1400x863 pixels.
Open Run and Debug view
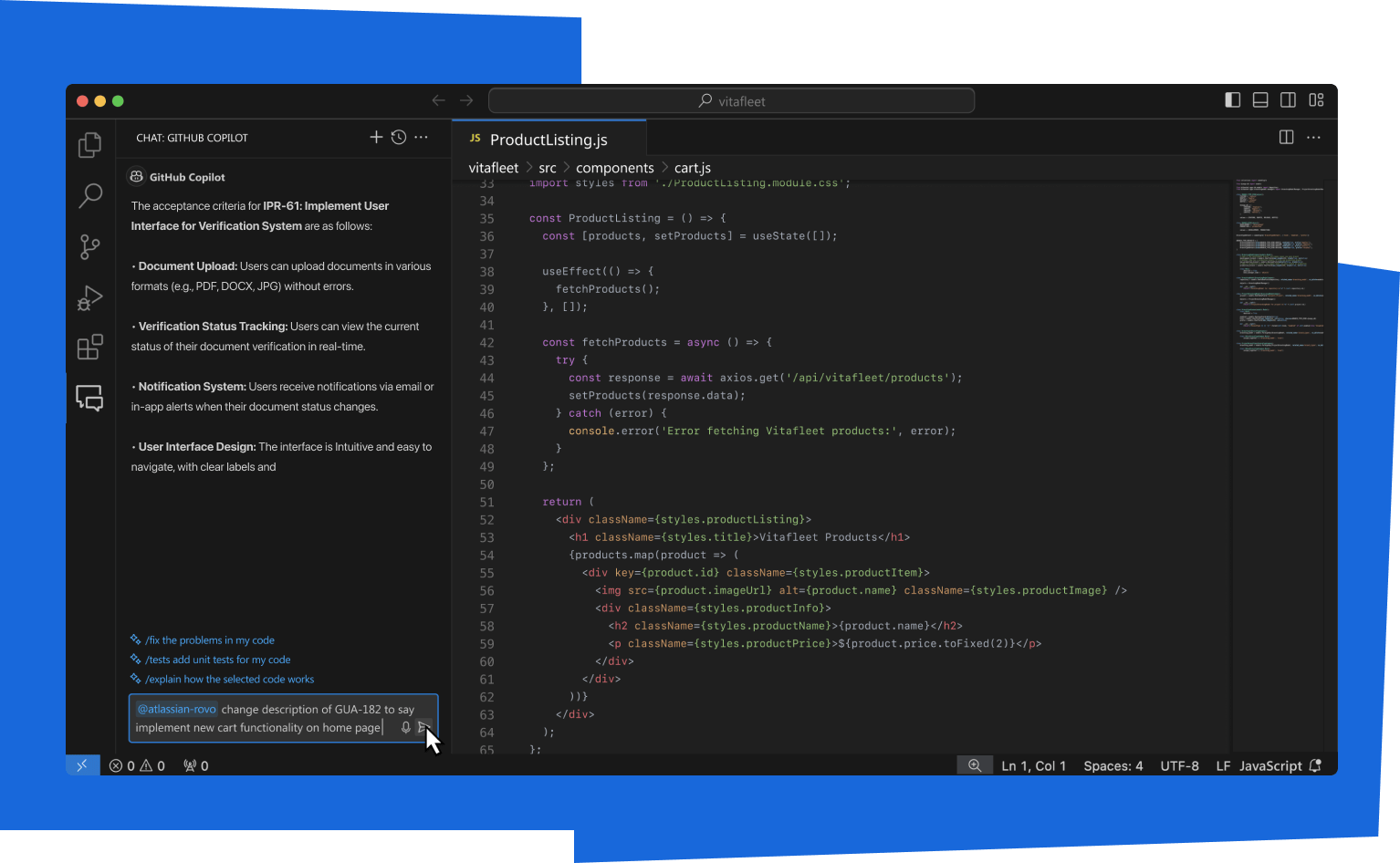point(89,297)
